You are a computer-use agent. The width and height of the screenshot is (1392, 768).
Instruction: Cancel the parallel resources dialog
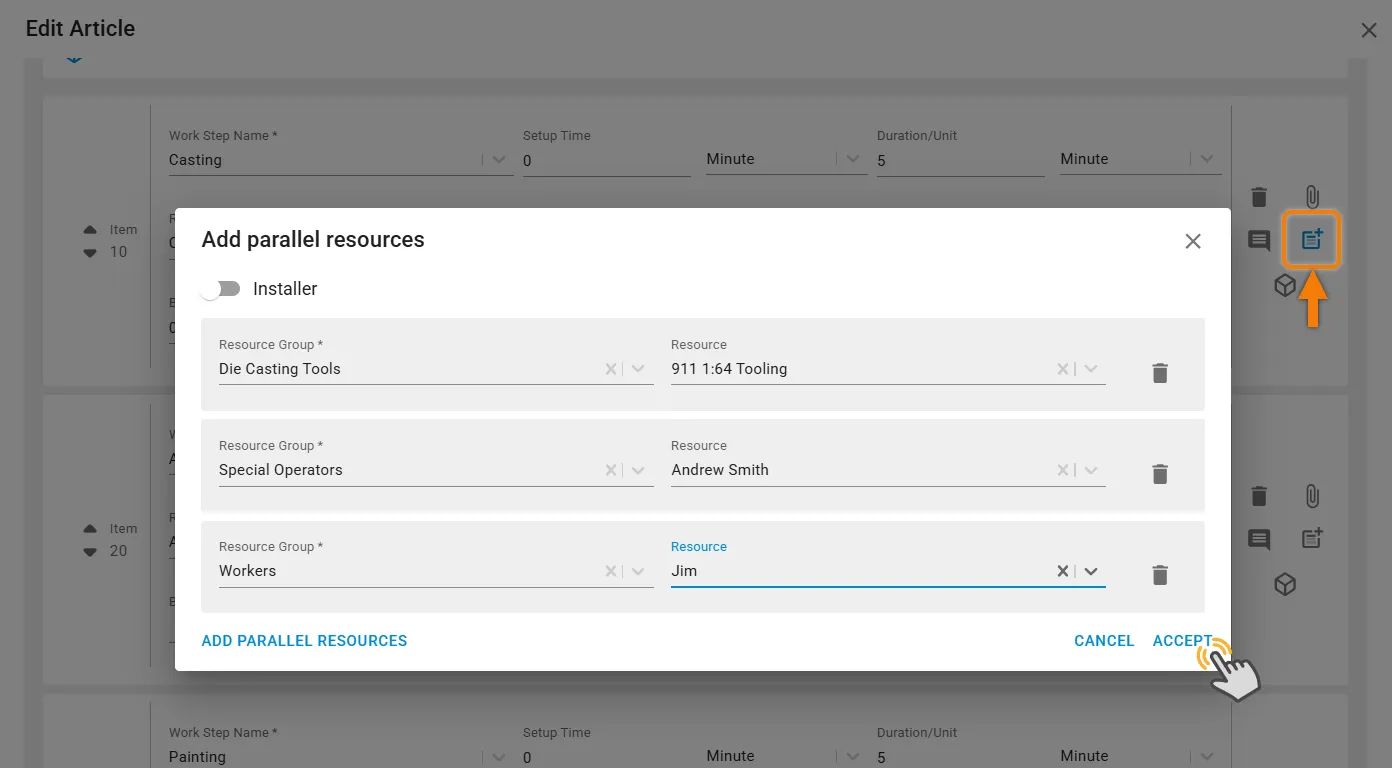pyautogui.click(x=1104, y=641)
